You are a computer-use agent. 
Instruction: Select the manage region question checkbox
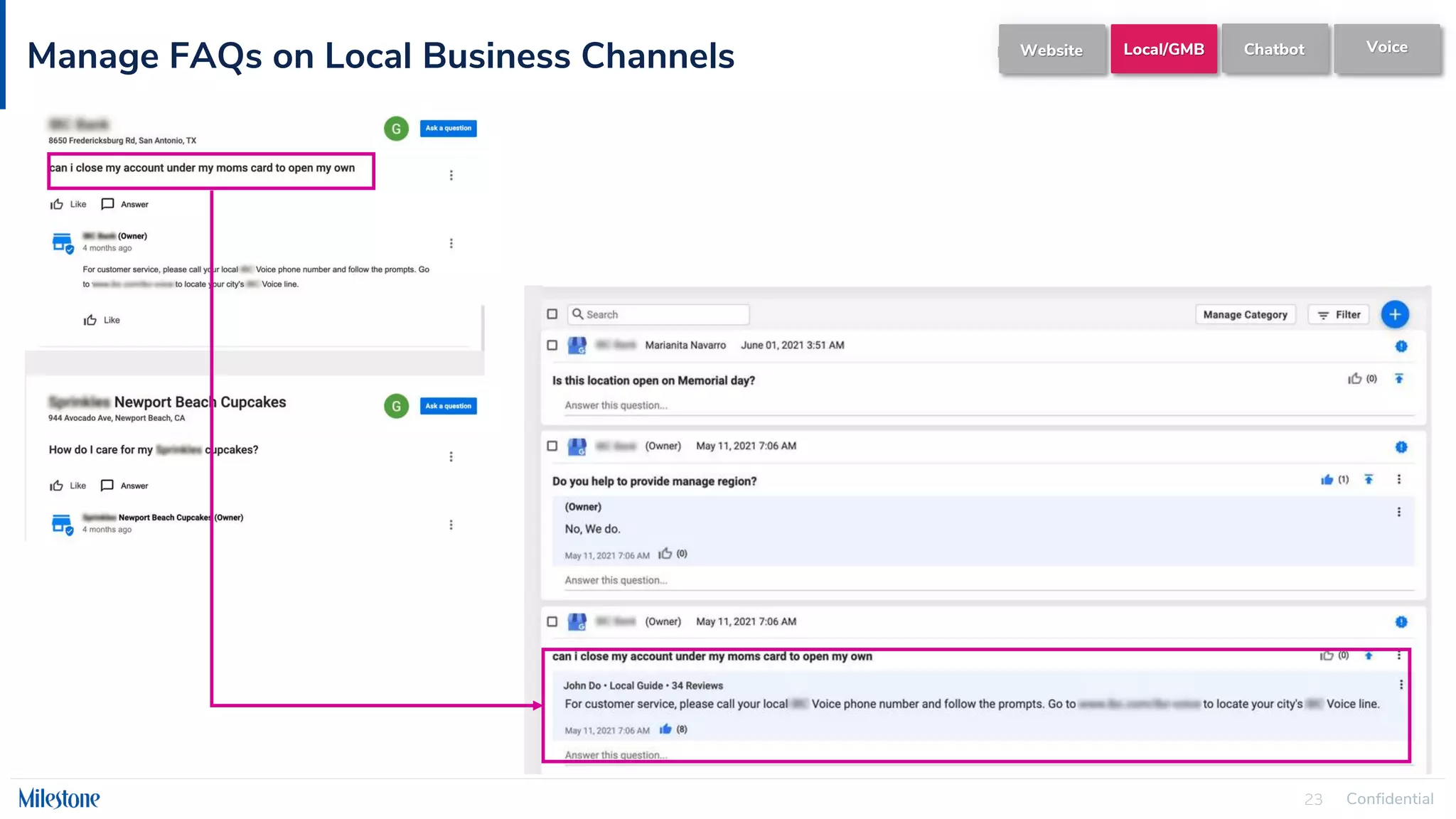click(552, 446)
